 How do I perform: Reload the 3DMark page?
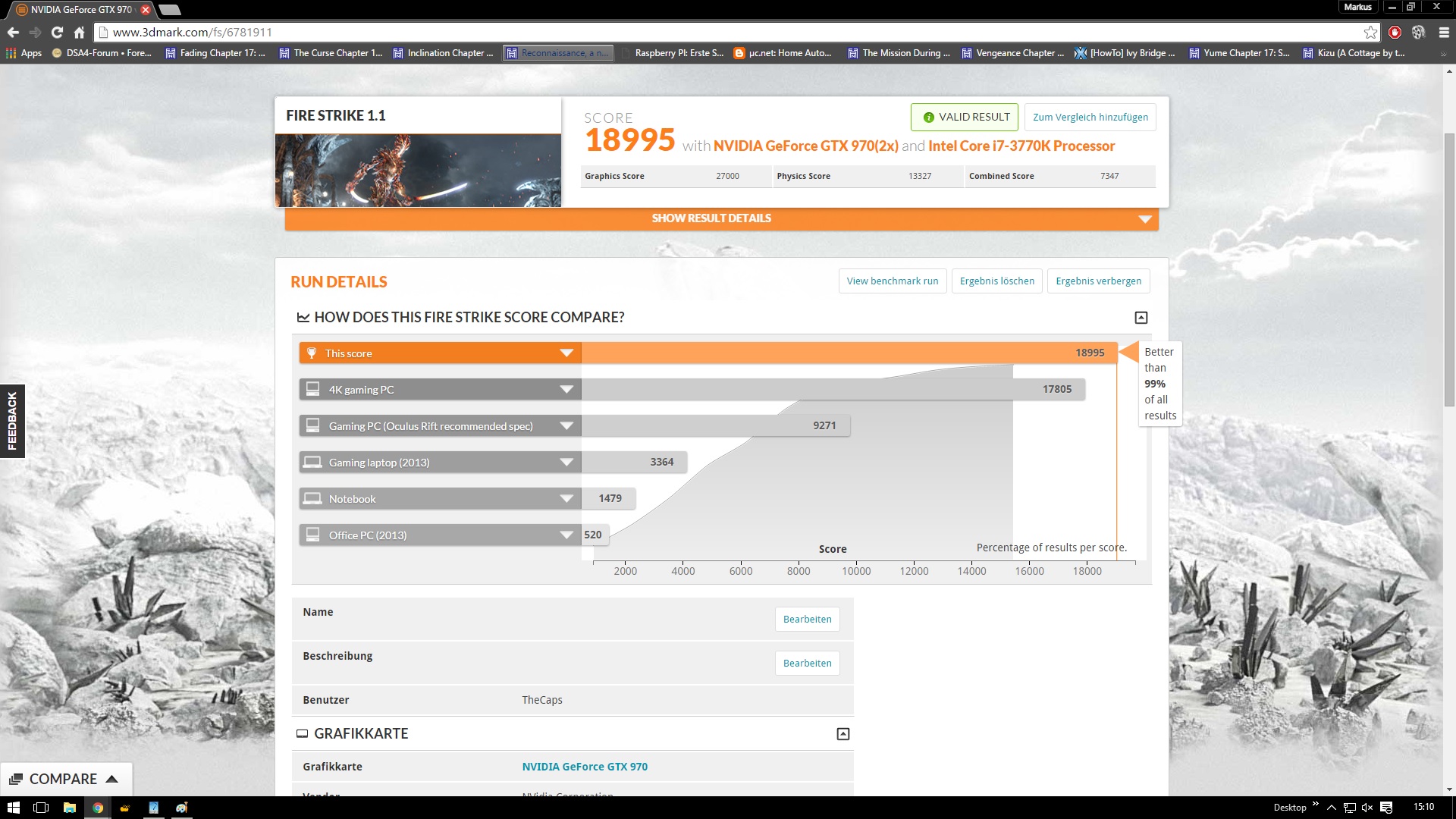click(x=57, y=33)
